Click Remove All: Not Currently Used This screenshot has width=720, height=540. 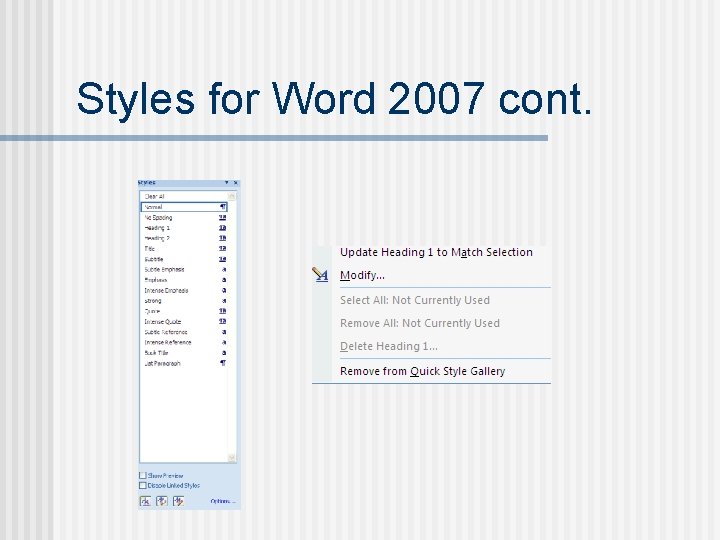[x=420, y=323]
